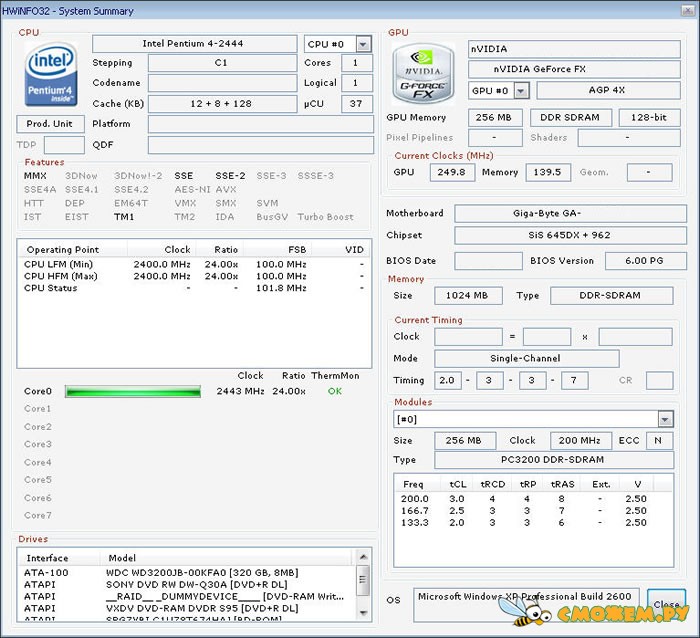Click the OS field Microsoft Windows XP Professional
Viewport: 700px width, 638px height.
(526, 605)
